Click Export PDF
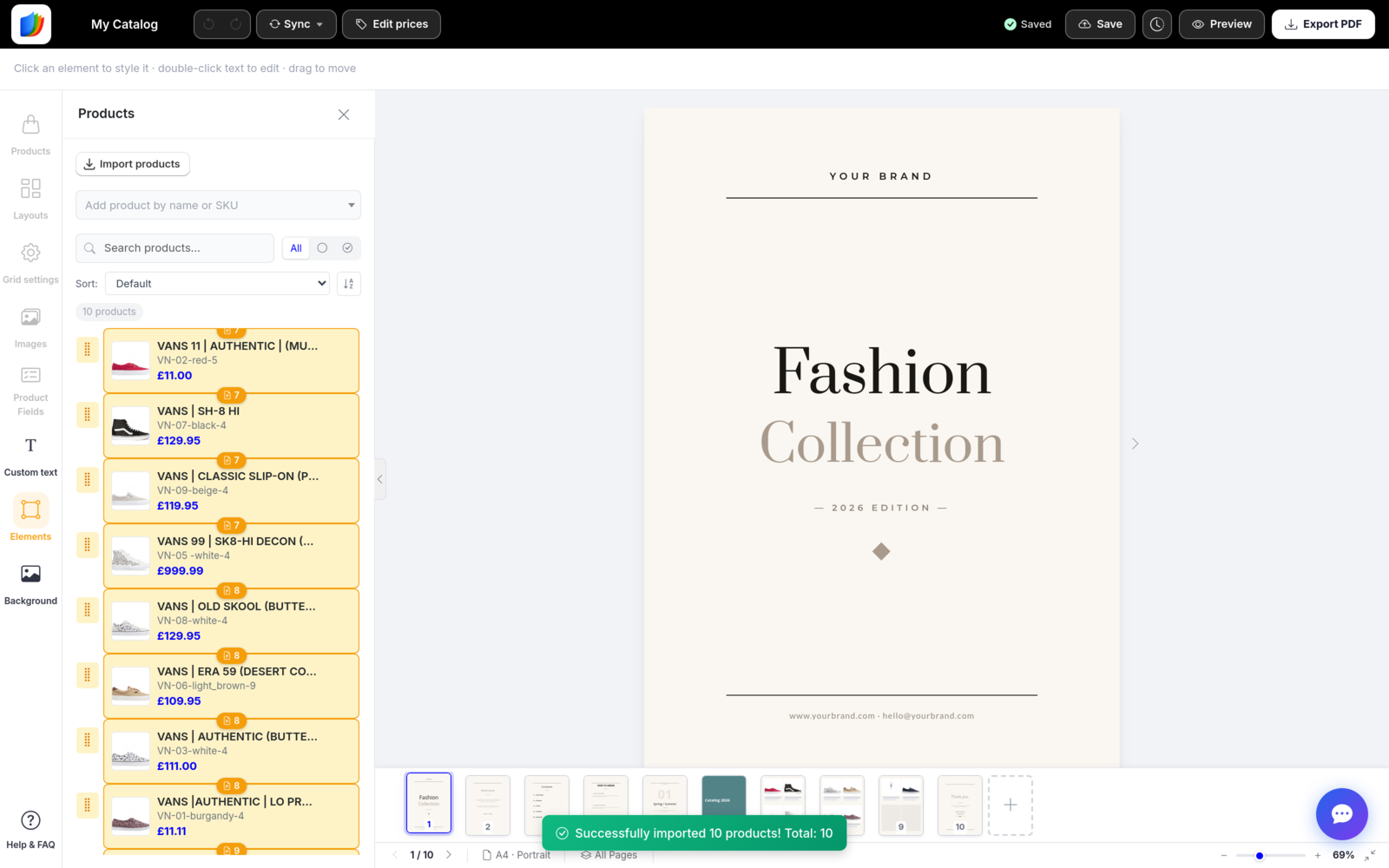The image size is (1389, 868). (x=1323, y=24)
